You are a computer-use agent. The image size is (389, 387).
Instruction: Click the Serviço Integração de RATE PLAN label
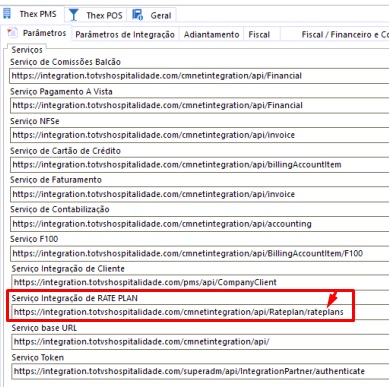75,298
